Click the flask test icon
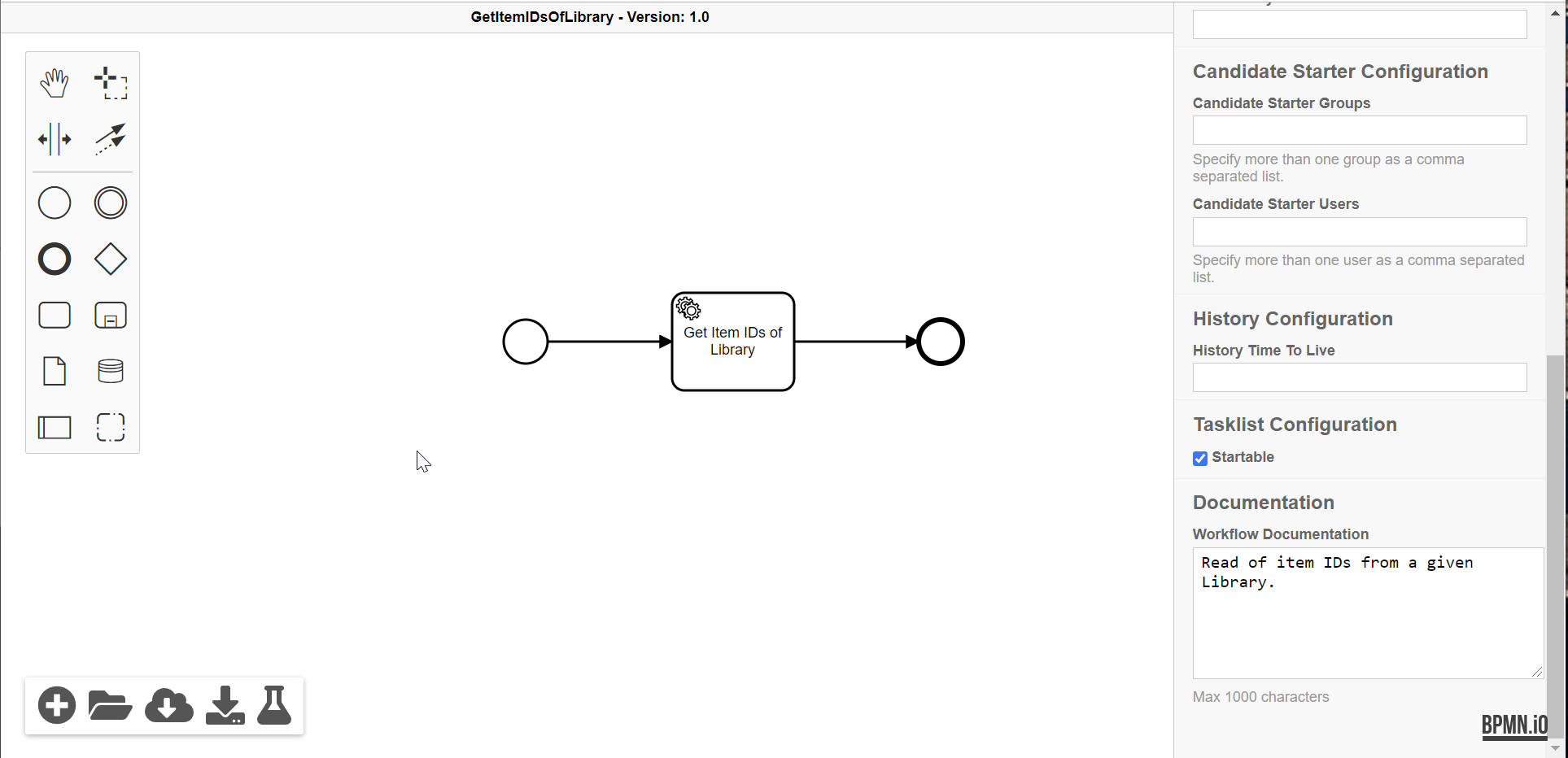This screenshot has width=1568, height=758. point(274,705)
